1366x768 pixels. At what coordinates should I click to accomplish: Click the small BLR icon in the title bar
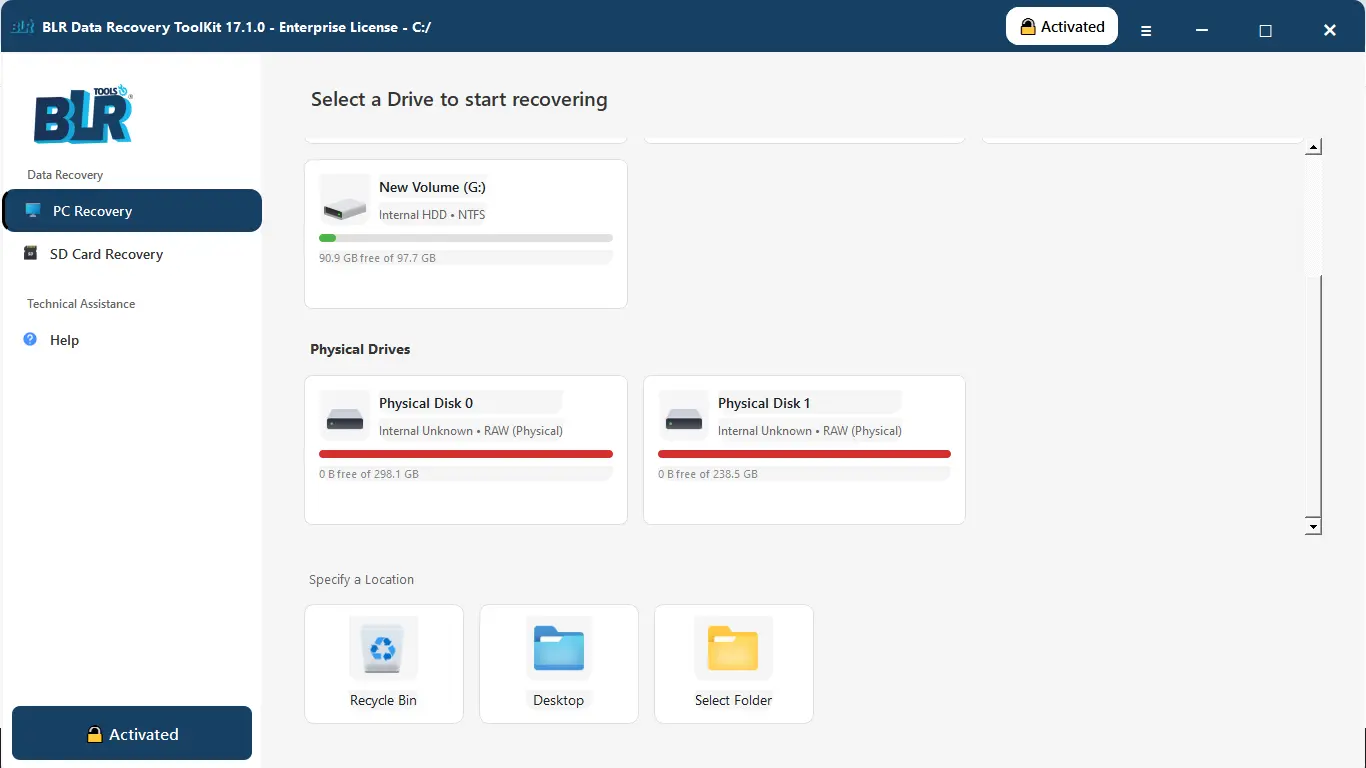click(x=22, y=27)
